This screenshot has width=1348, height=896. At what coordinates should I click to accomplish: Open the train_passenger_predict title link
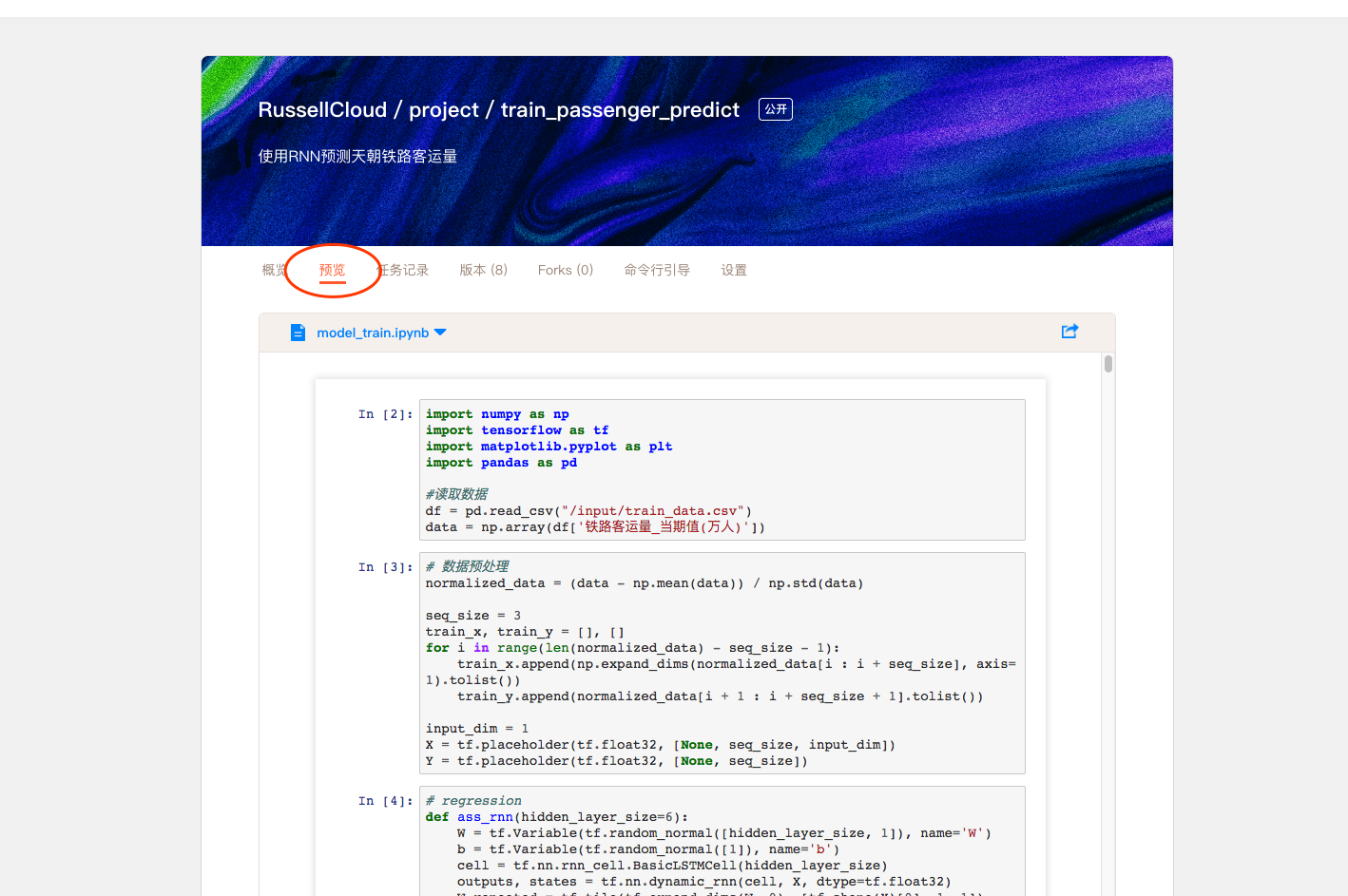point(620,110)
